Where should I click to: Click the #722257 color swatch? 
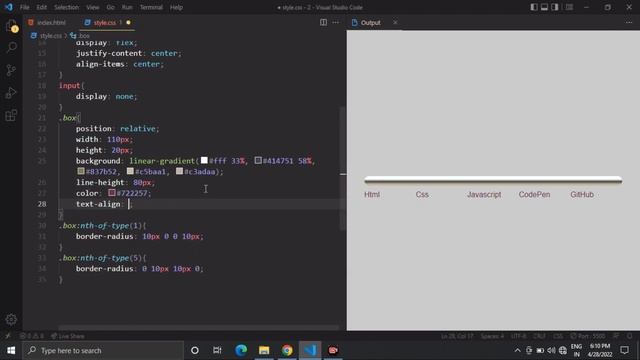(x=112, y=193)
